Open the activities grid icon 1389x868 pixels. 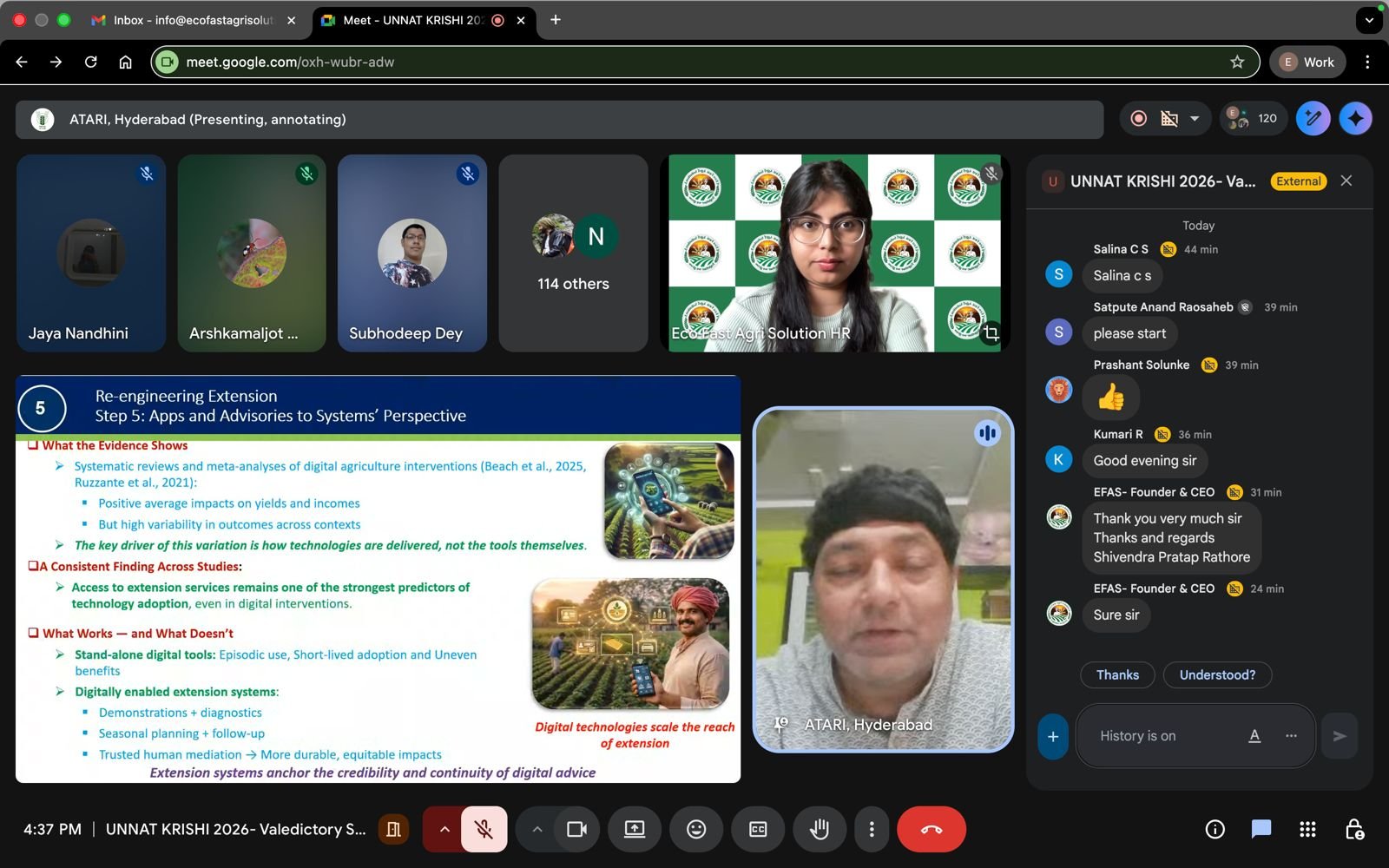1307,829
